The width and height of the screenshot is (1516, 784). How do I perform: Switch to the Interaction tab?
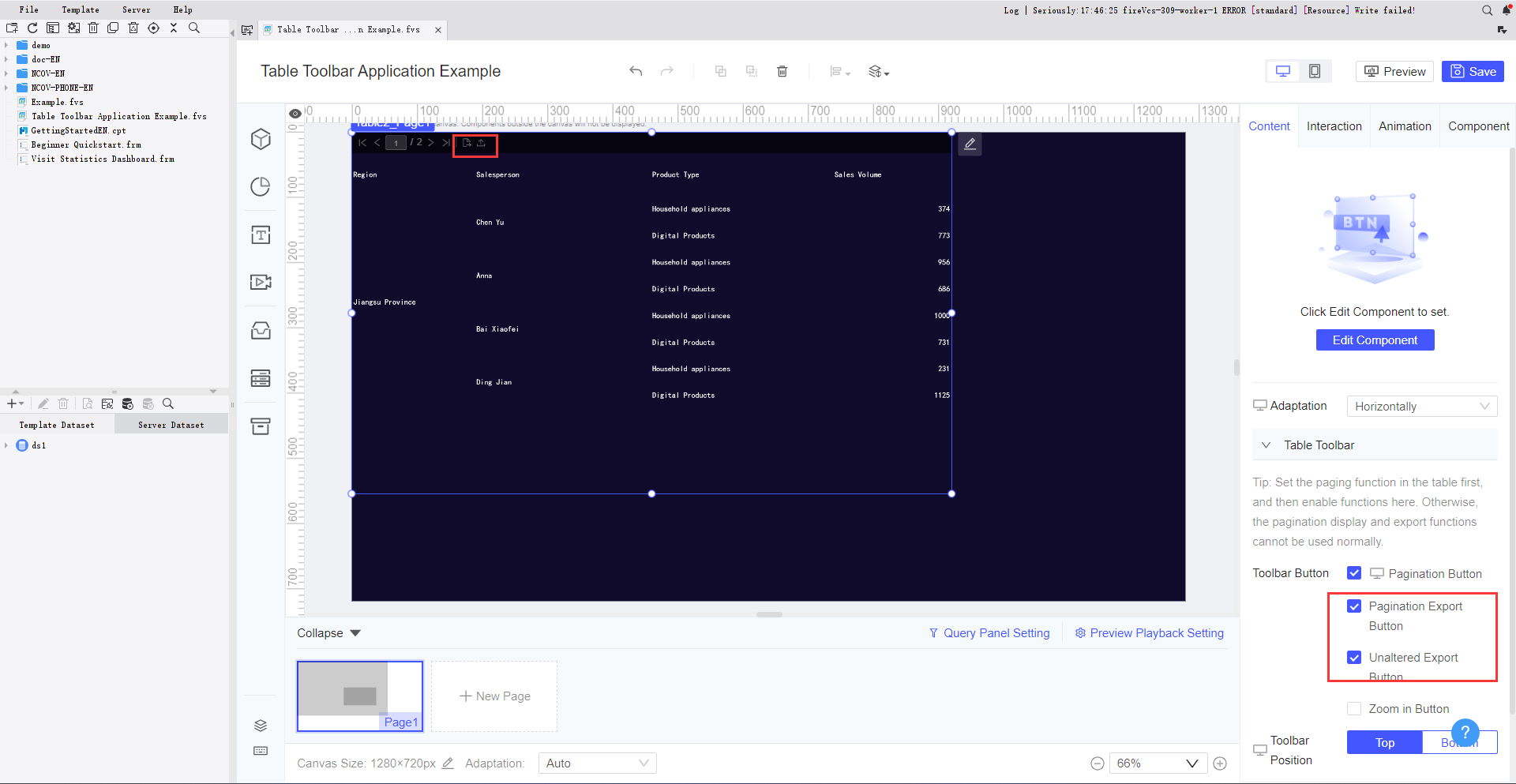(1334, 126)
